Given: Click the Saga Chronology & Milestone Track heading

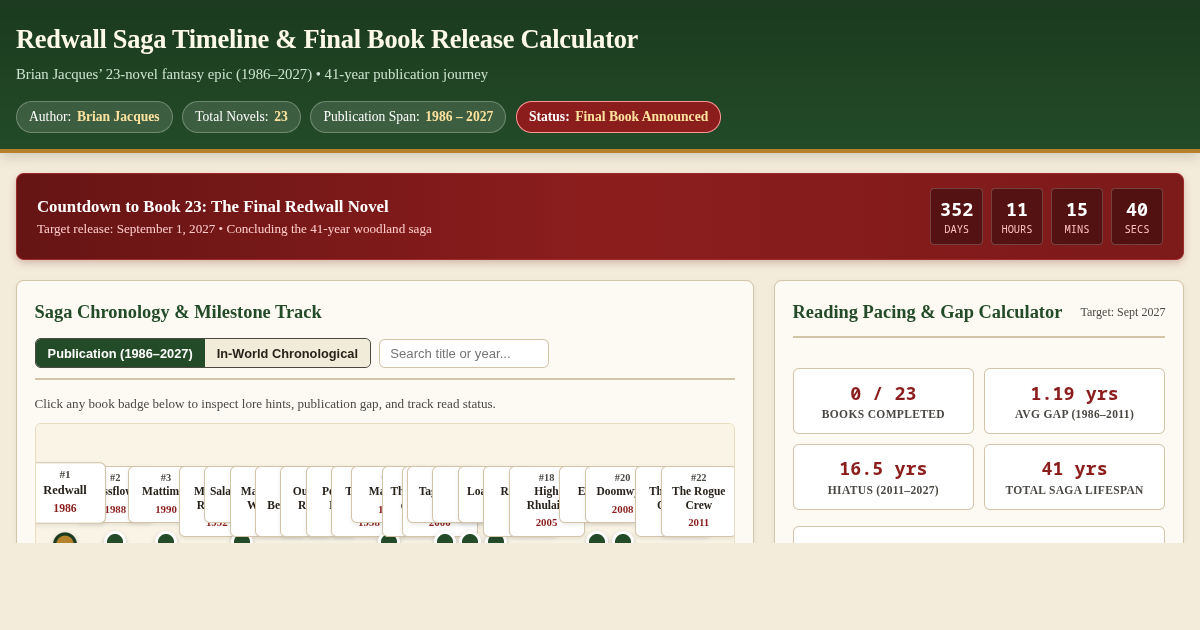Looking at the screenshot, I should [x=178, y=312].
